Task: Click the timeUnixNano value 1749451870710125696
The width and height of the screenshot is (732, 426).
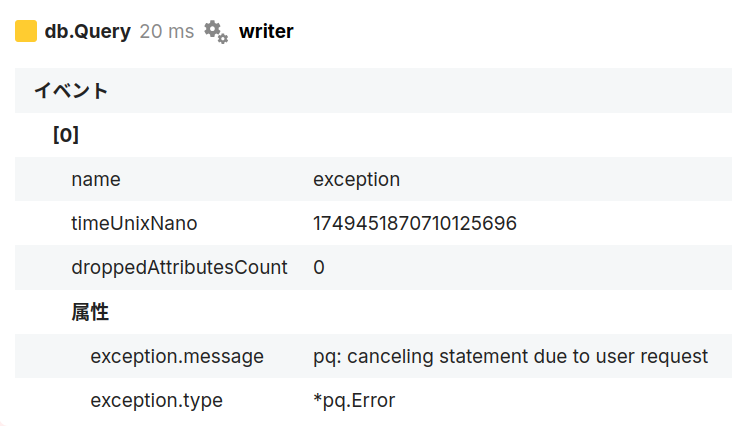Action: pos(415,223)
